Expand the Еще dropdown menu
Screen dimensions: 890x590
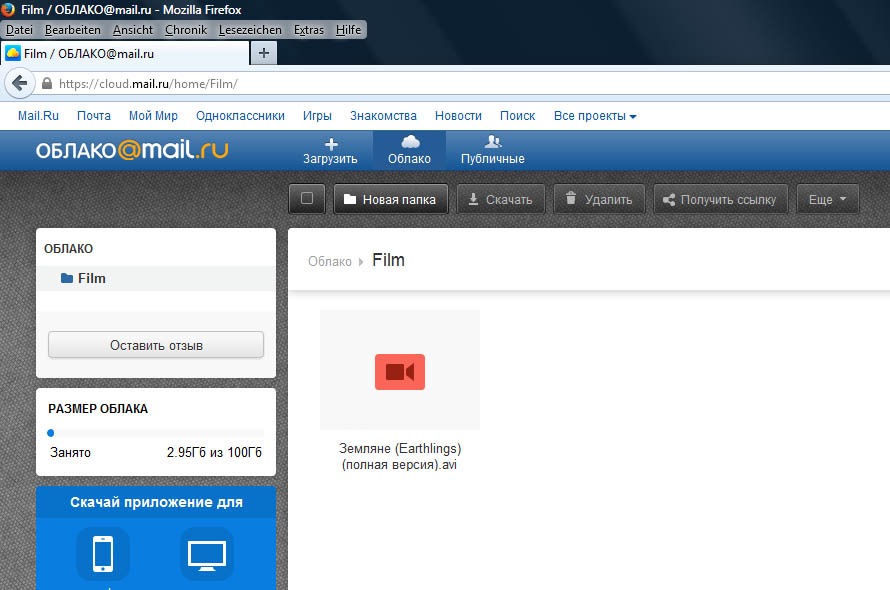click(x=827, y=199)
